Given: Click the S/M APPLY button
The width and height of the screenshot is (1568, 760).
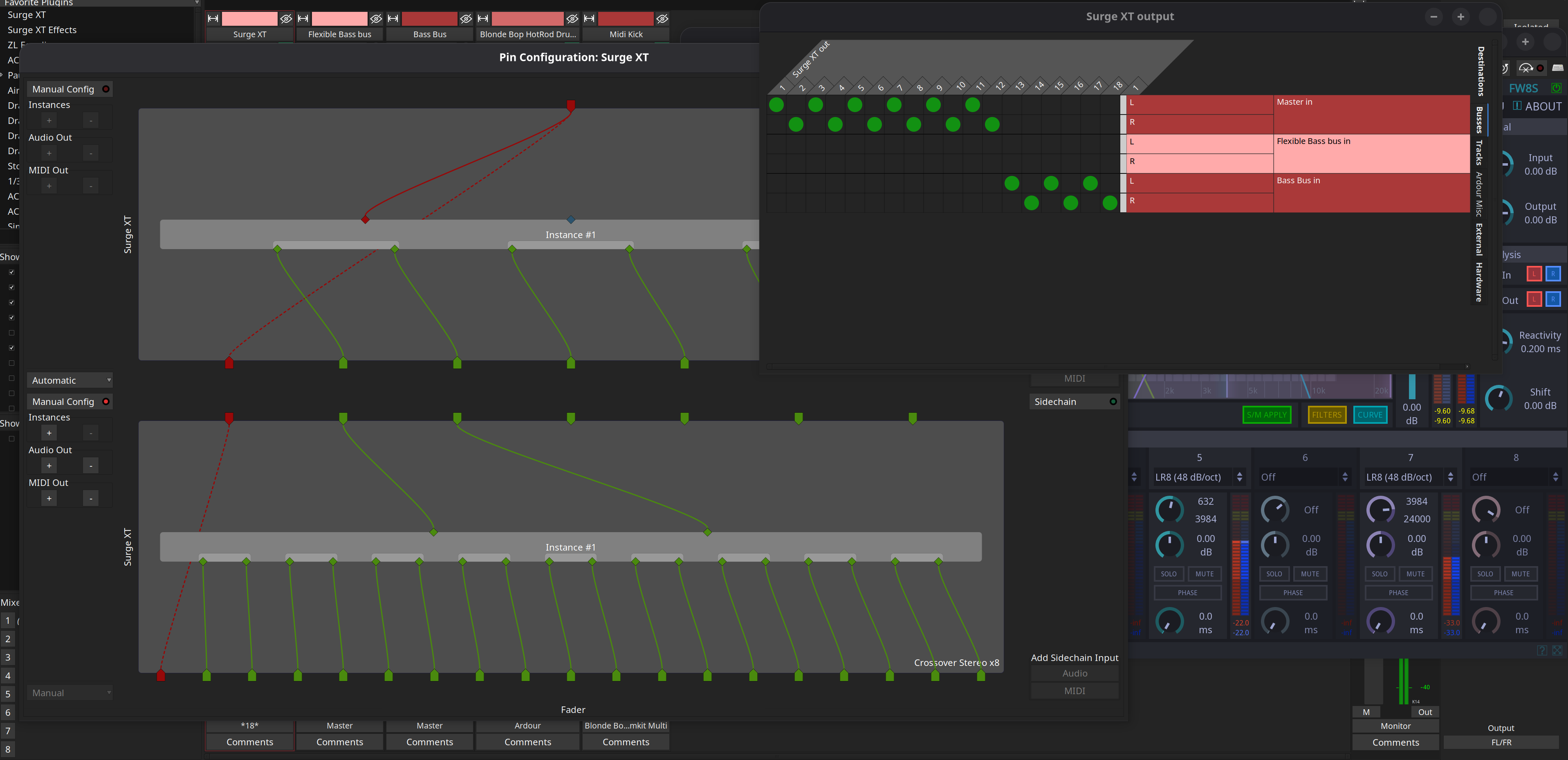Looking at the screenshot, I should point(1266,415).
